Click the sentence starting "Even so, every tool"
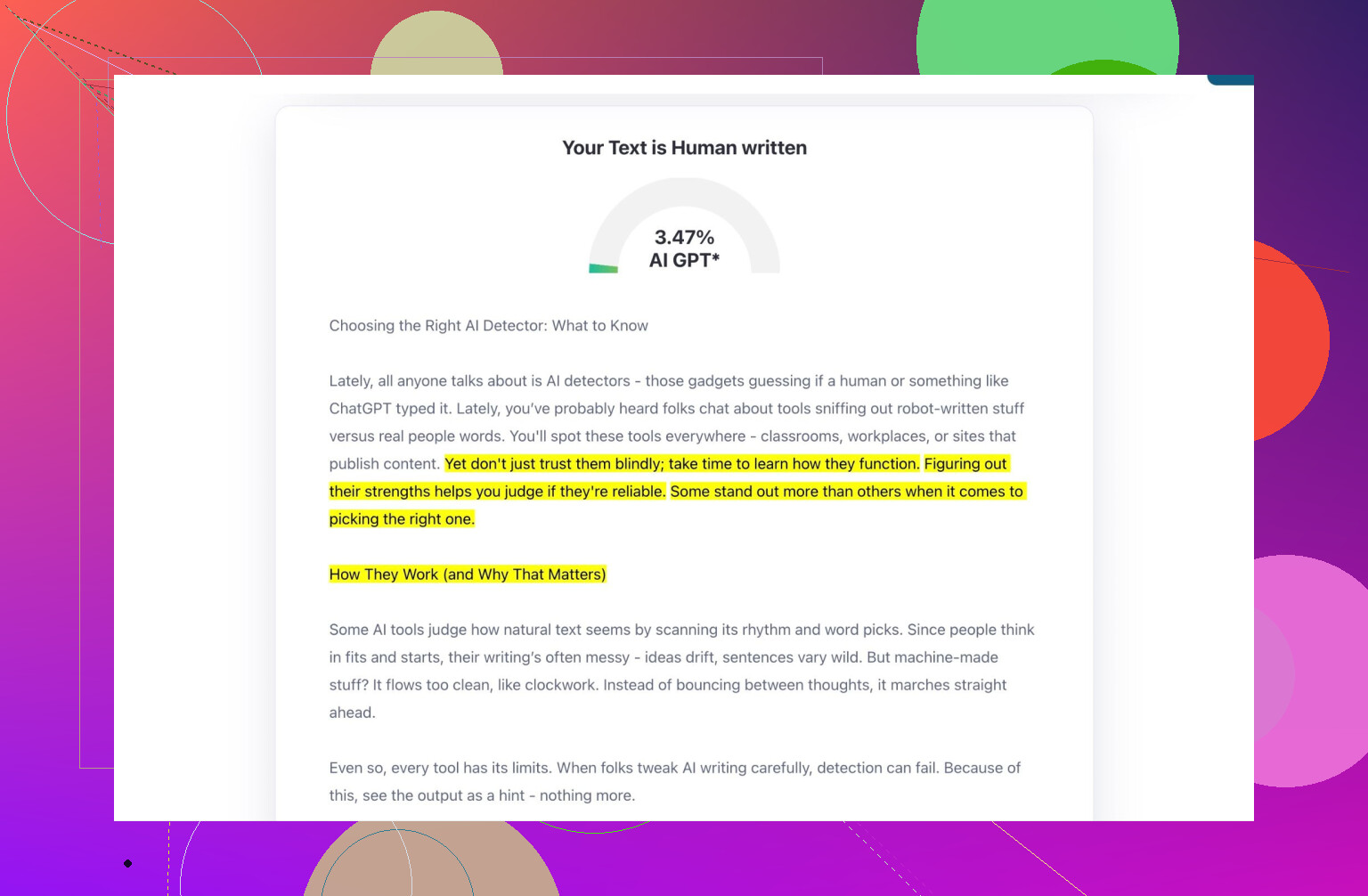 click(438, 768)
